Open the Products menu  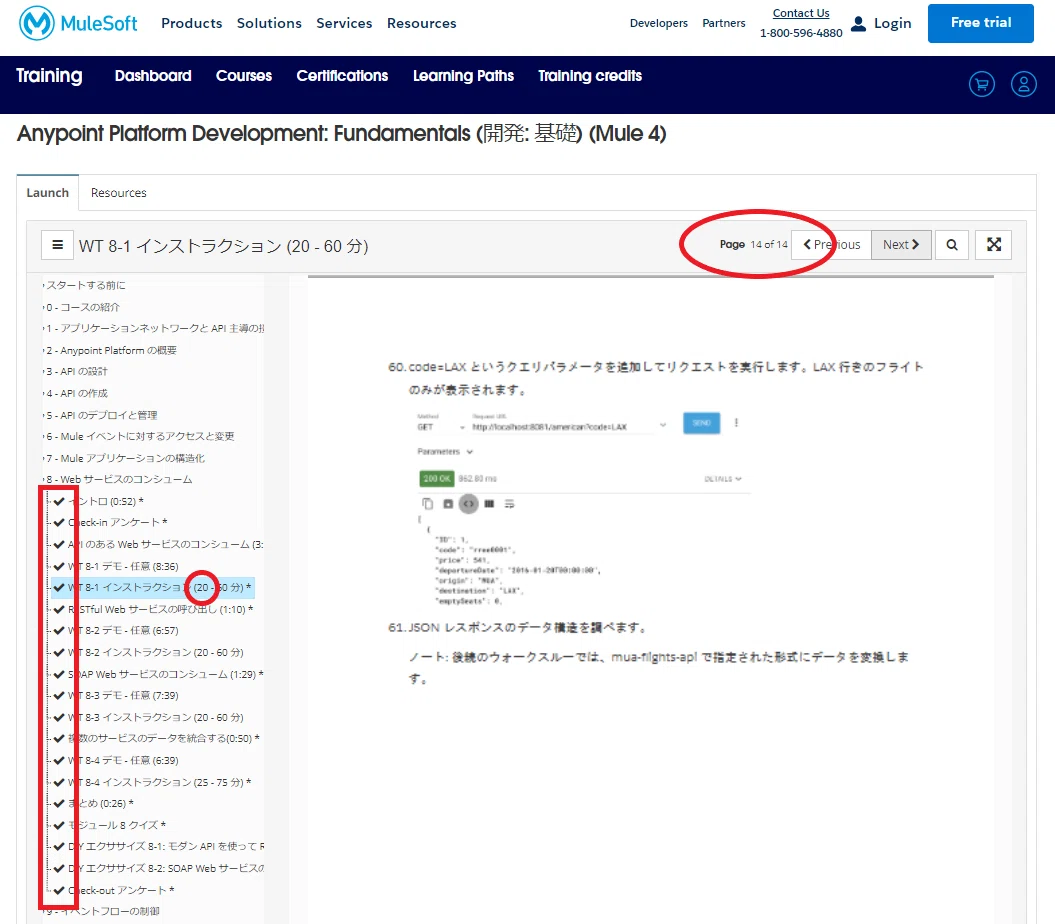(x=192, y=23)
